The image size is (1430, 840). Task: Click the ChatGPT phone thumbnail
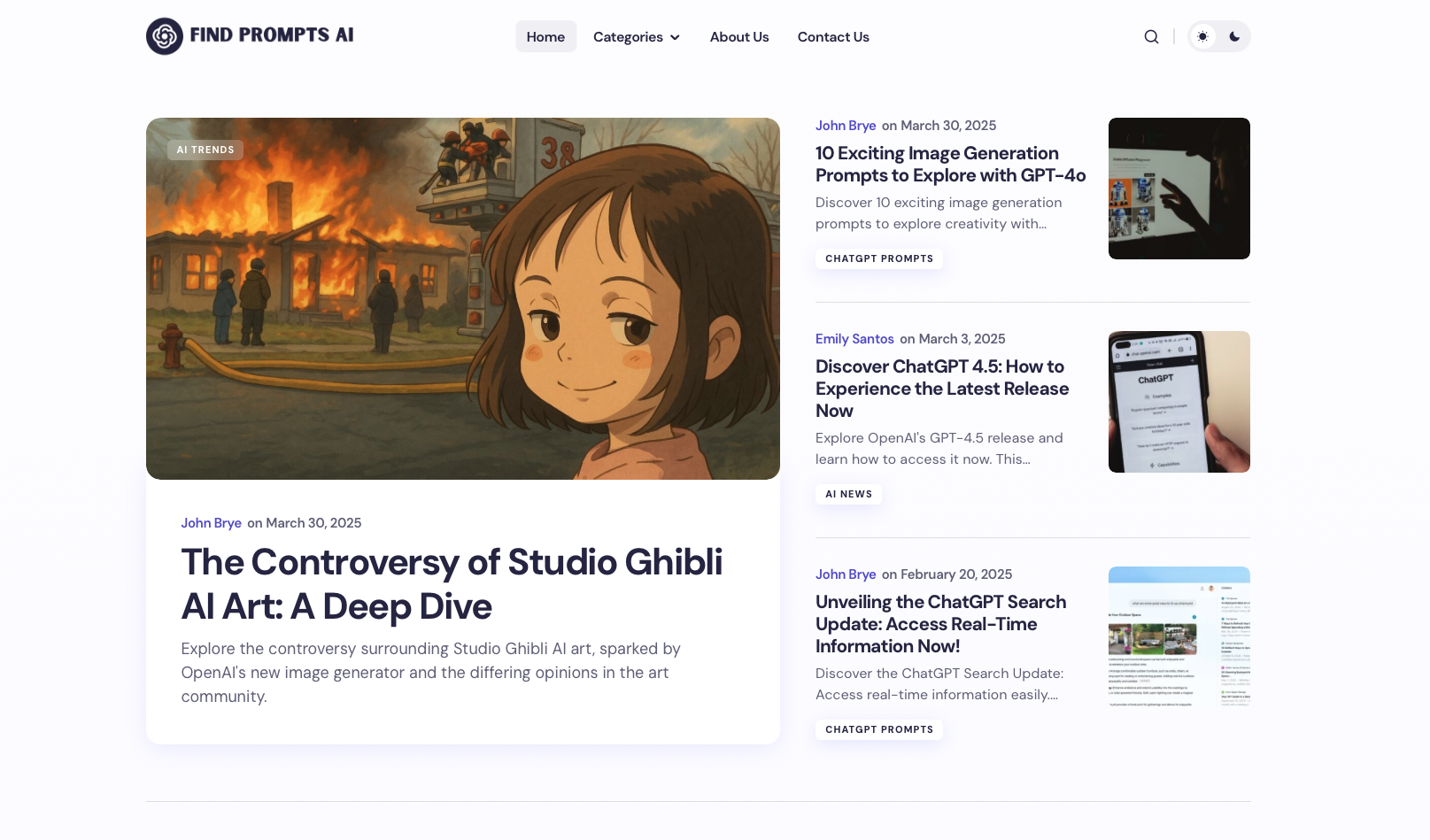[x=1179, y=402]
